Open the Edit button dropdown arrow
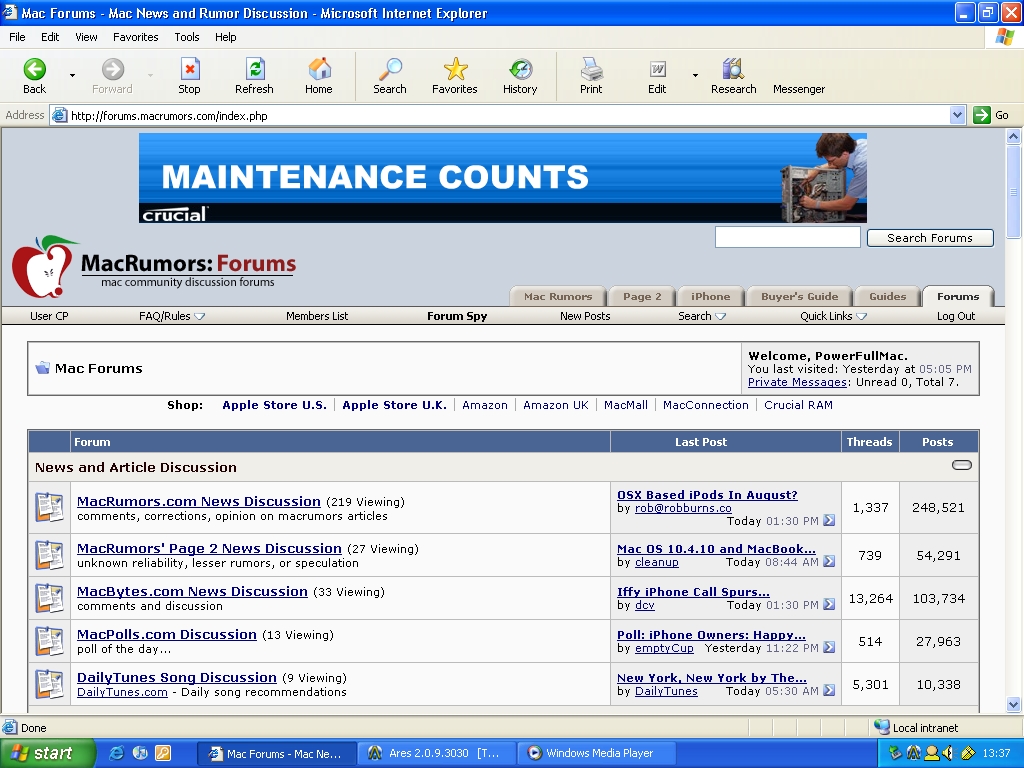Image resolution: width=1024 pixels, height=768 pixels. [695, 76]
